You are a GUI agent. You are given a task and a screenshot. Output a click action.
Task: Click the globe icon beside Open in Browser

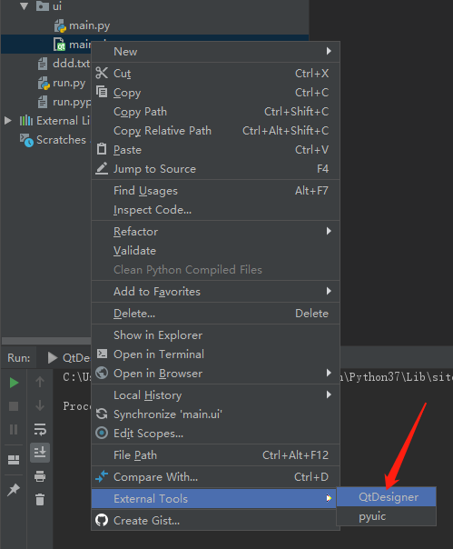pos(102,373)
